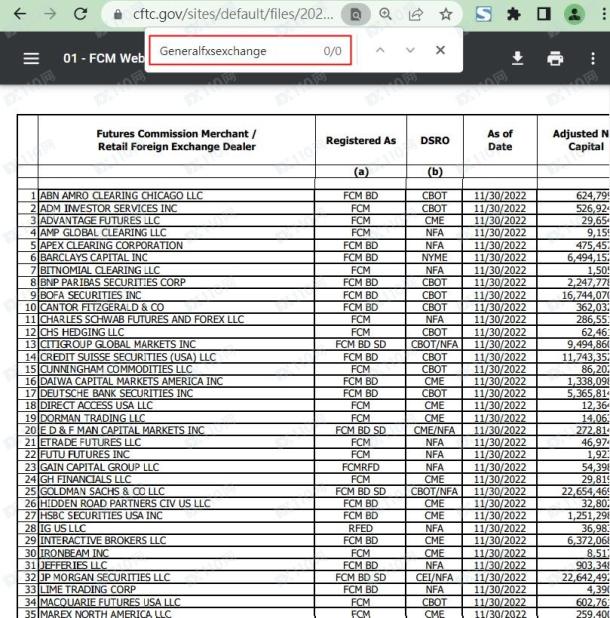Image resolution: width=610 pixels, height=618 pixels.
Task: Download the PDF file
Action: click(517, 58)
